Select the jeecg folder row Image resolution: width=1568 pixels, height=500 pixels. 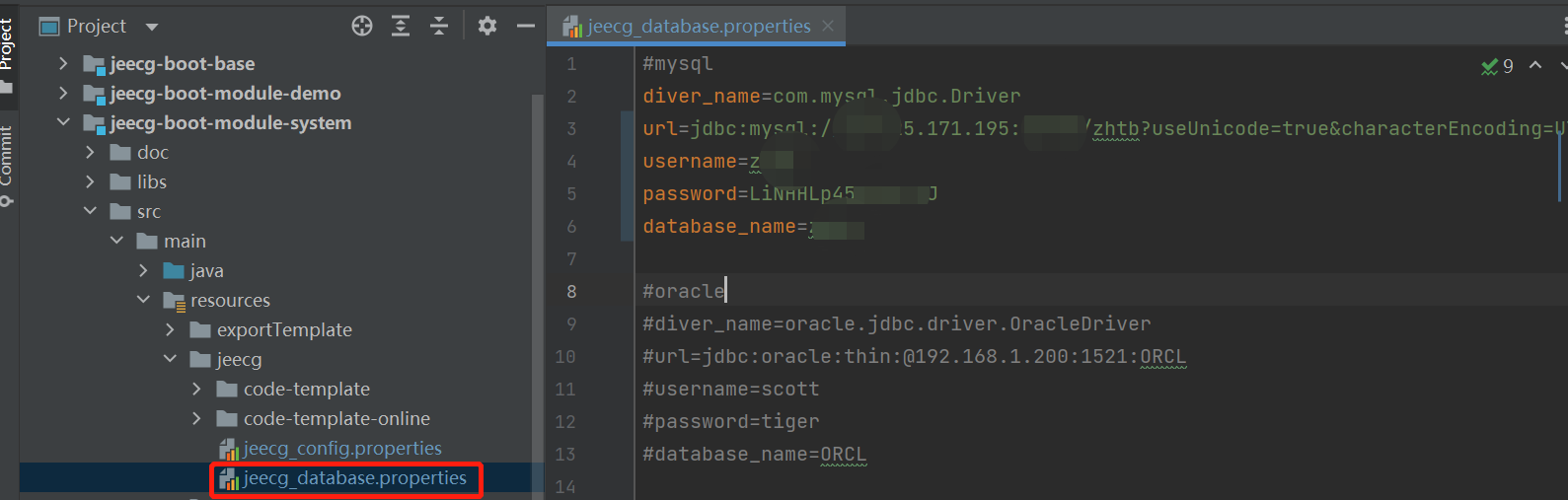click(239, 360)
